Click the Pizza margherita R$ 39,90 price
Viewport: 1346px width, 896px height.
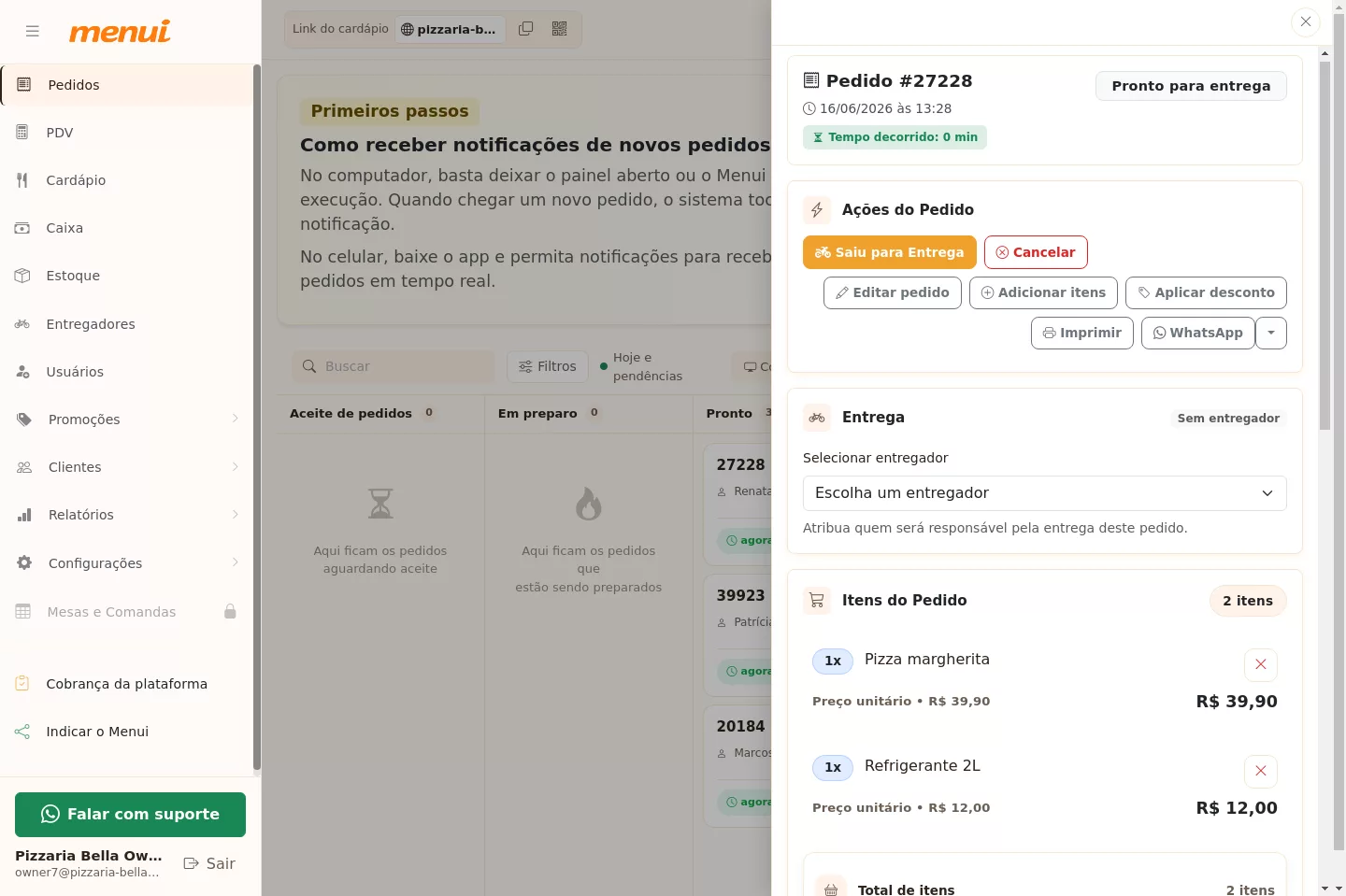(x=1237, y=702)
